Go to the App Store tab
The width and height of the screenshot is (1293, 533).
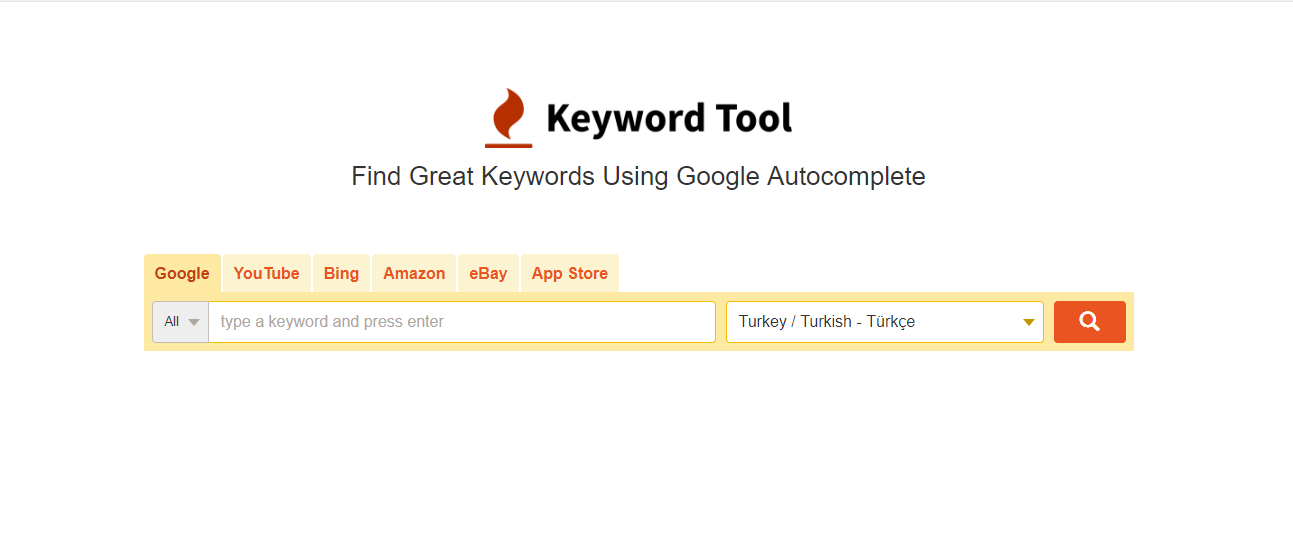[570, 273]
